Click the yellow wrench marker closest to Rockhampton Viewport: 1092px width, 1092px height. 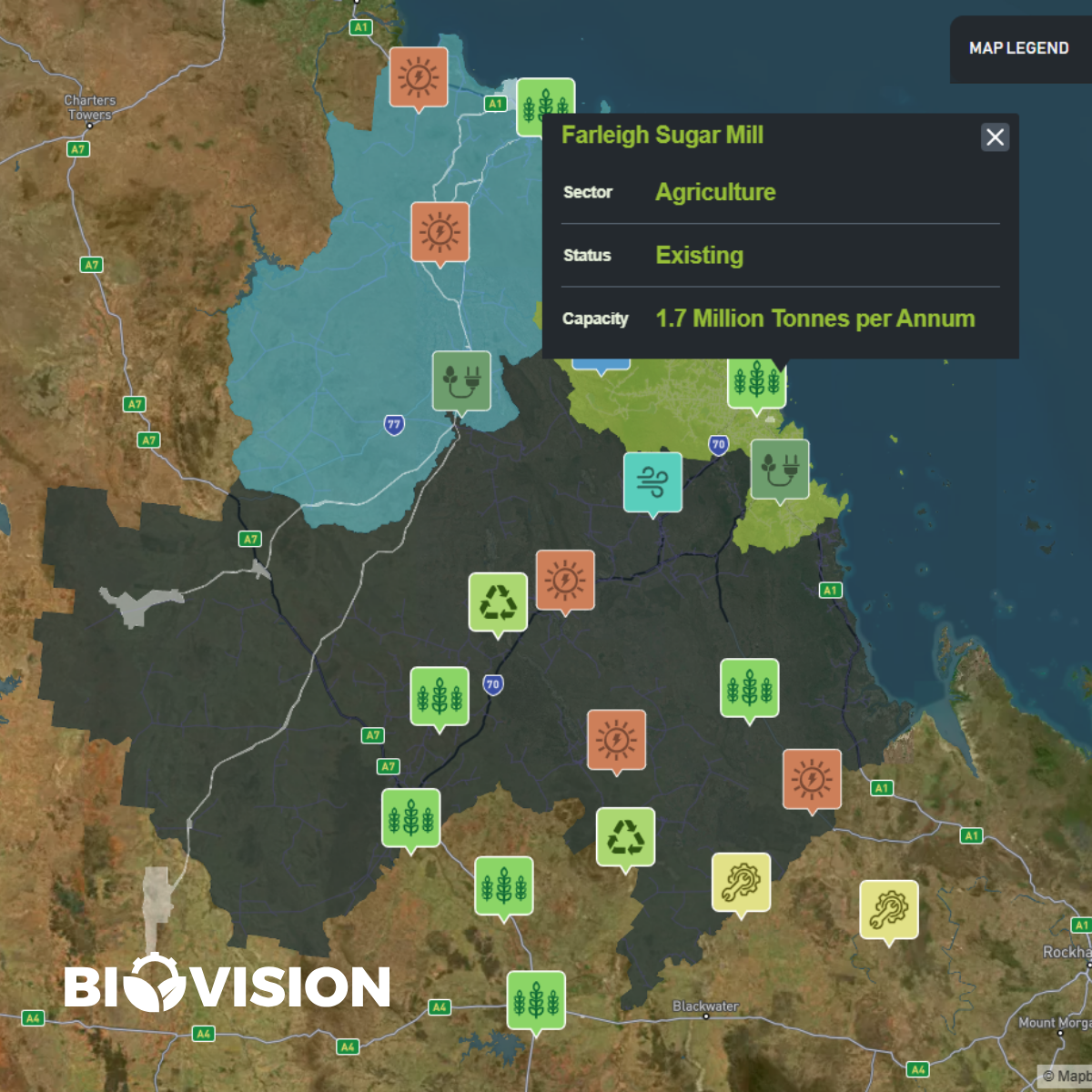[889, 909]
